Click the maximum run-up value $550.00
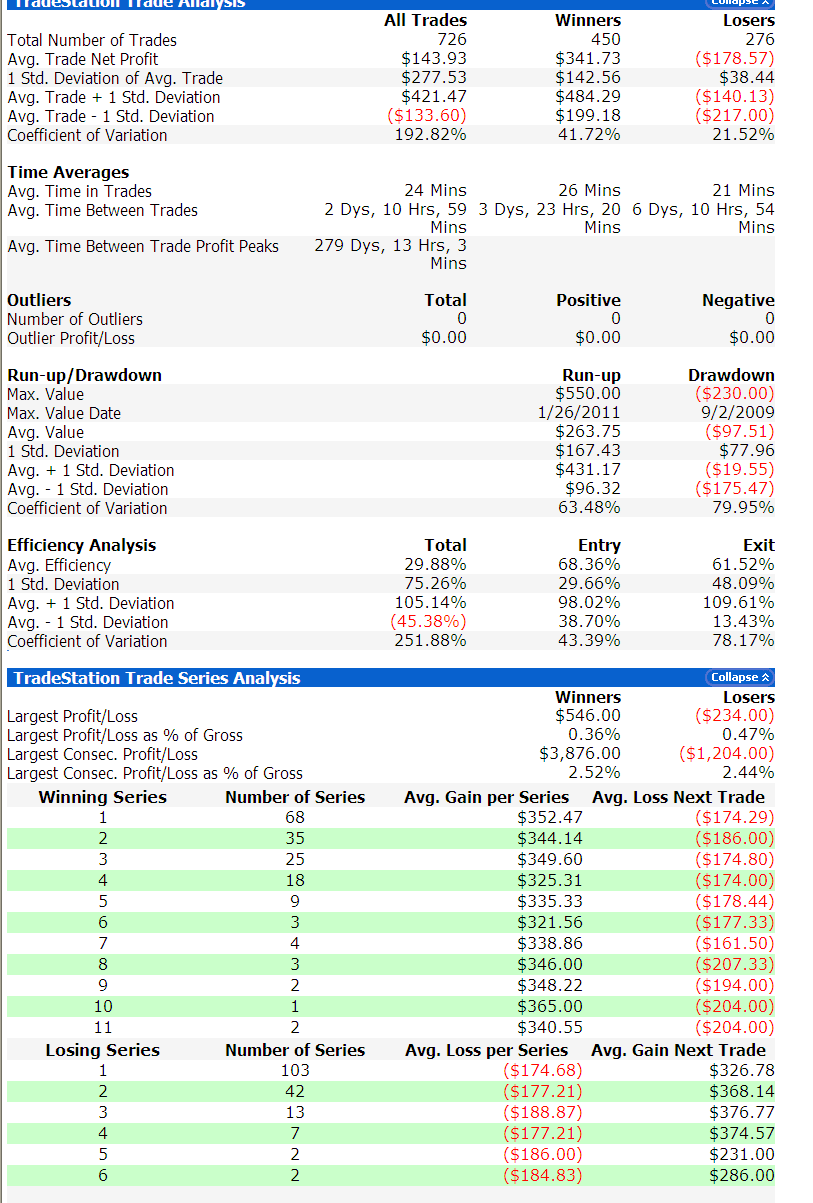This screenshot has height=1203, width=813. click(588, 394)
